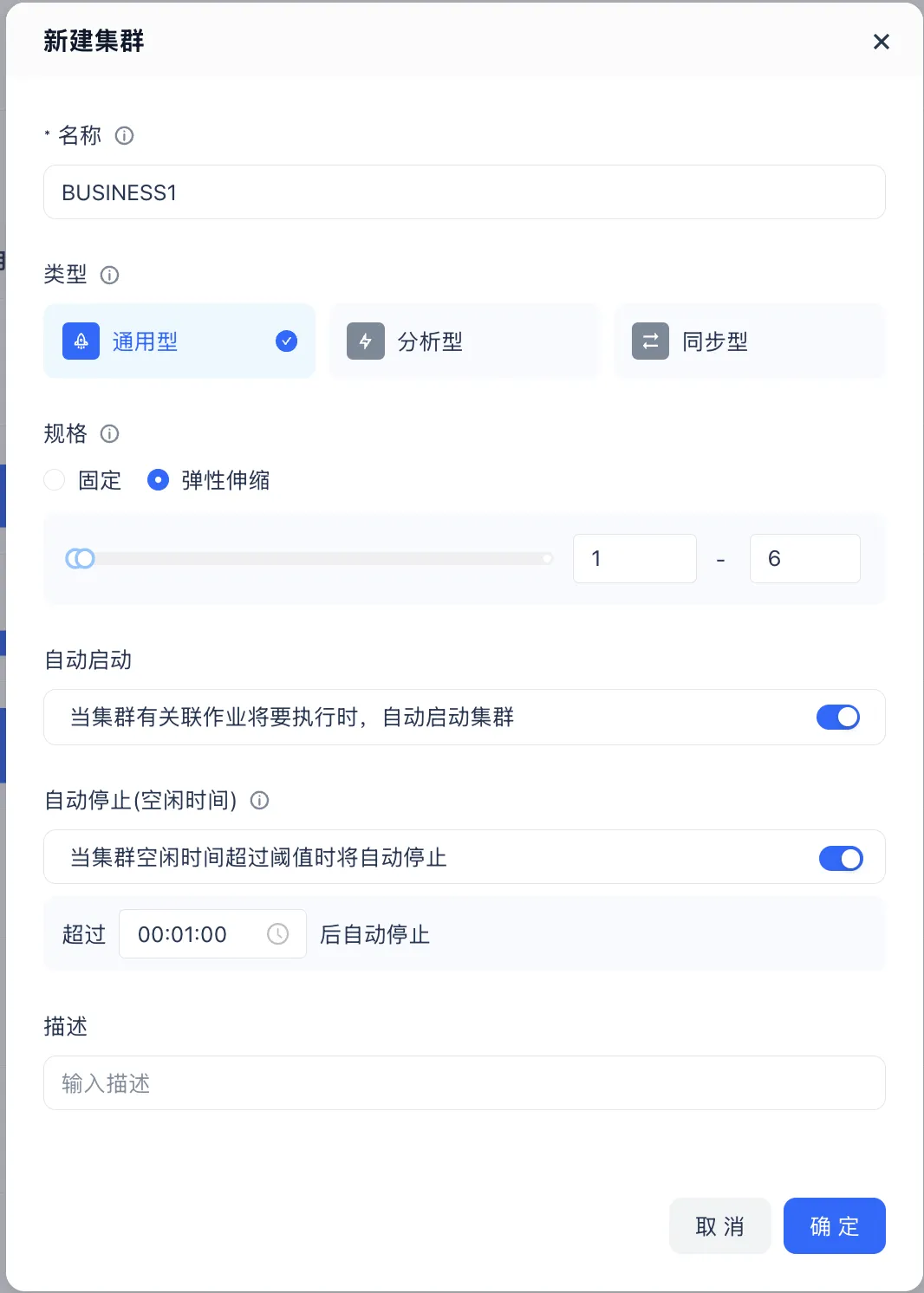Click the 同步型 swap arrows icon
Image resolution: width=924 pixels, height=1293 pixels.
tap(650, 341)
